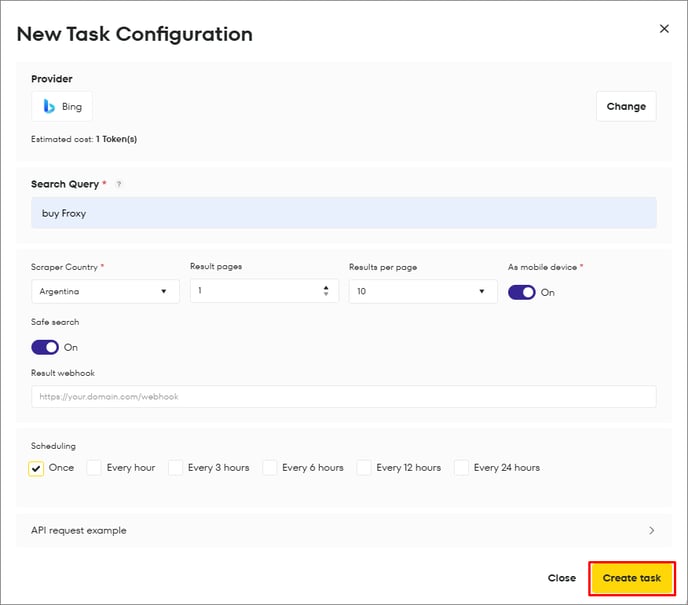Click the 'Provider' heading

52,79
